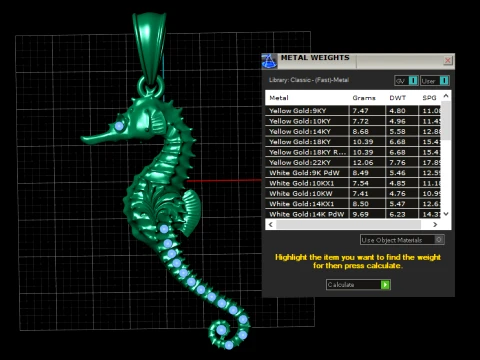
Task: Close the Metal Weights window
Action: [448, 60]
